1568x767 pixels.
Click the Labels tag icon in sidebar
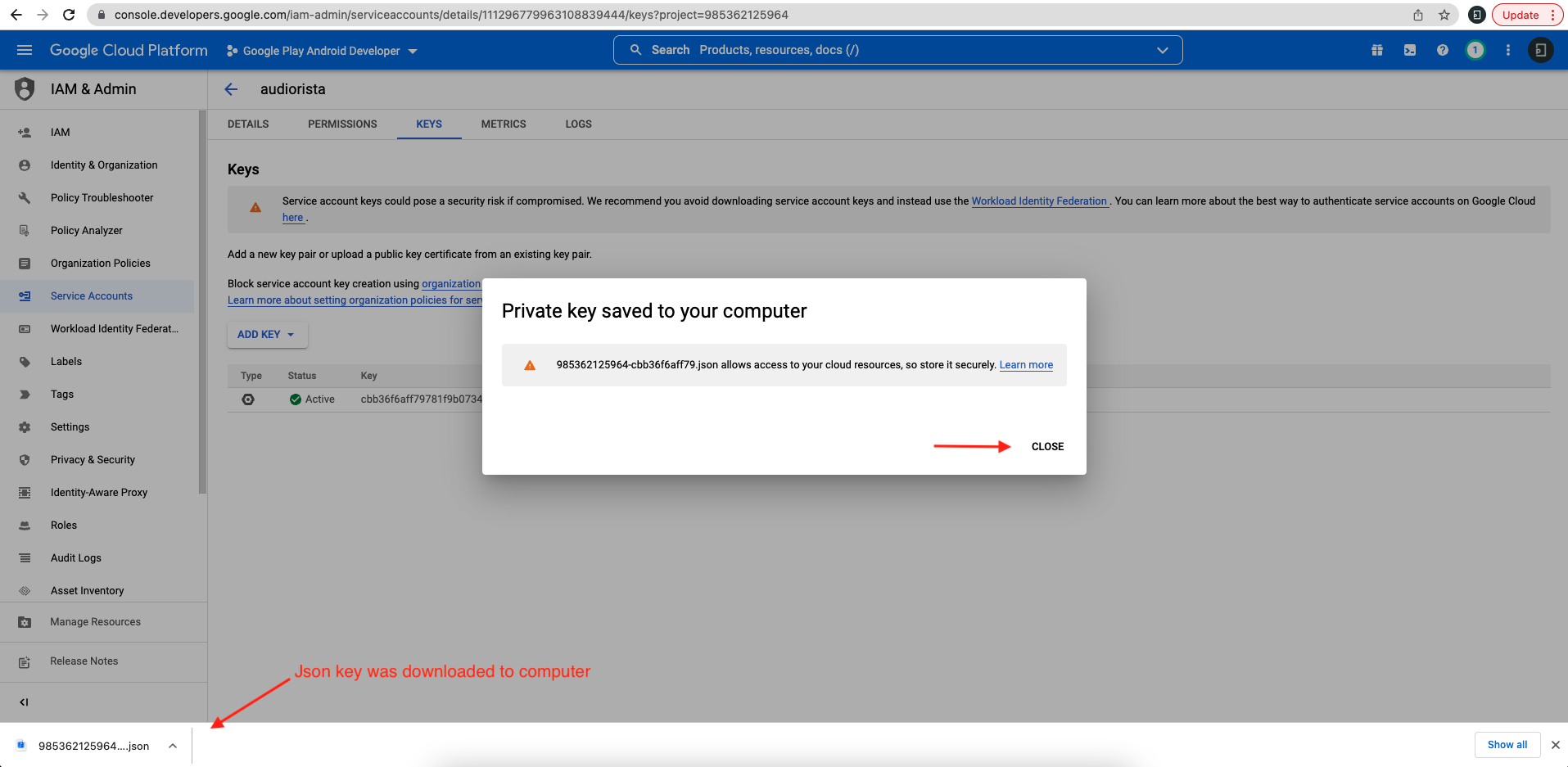coord(25,361)
